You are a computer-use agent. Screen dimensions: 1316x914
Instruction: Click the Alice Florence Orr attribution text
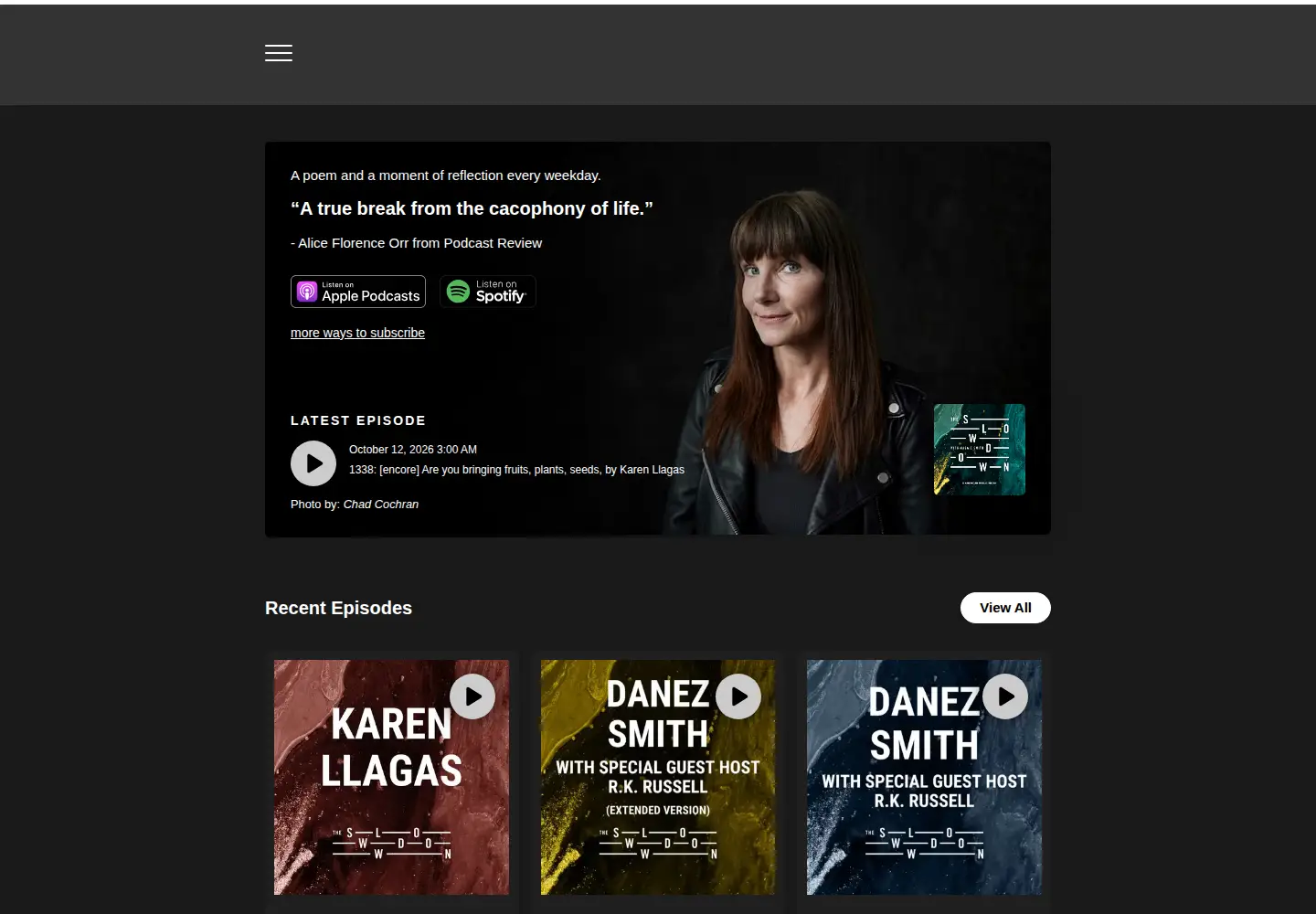click(416, 243)
